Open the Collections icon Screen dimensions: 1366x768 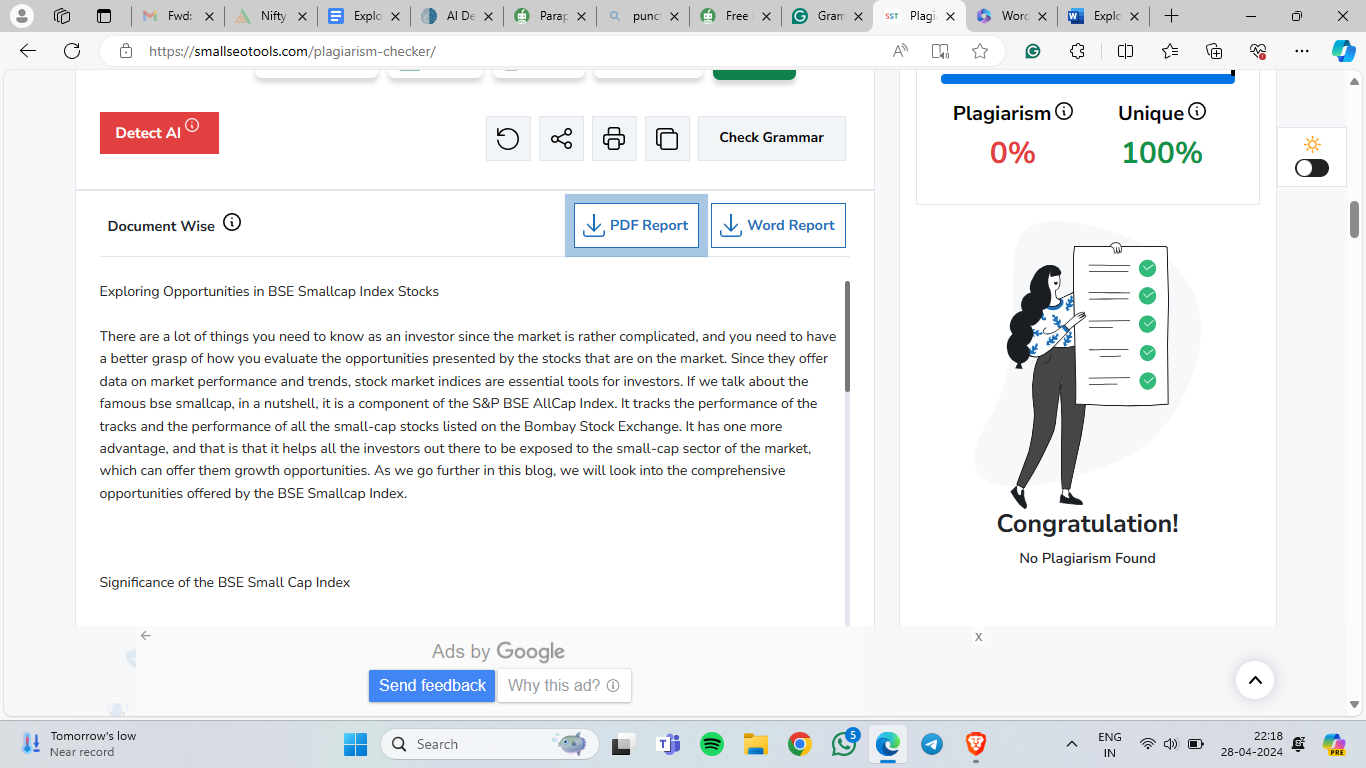[1214, 51]
